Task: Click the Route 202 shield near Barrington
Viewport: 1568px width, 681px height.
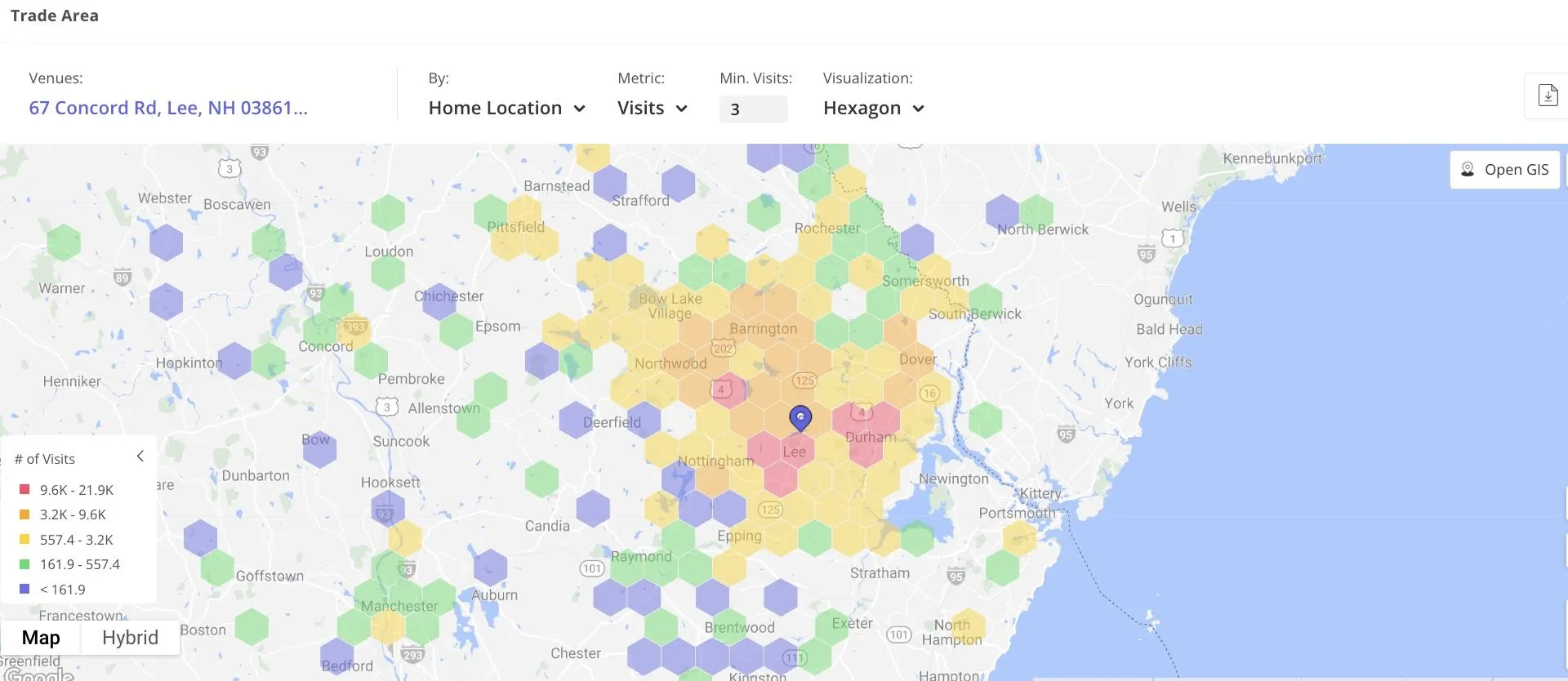Action: click(723, 349)
